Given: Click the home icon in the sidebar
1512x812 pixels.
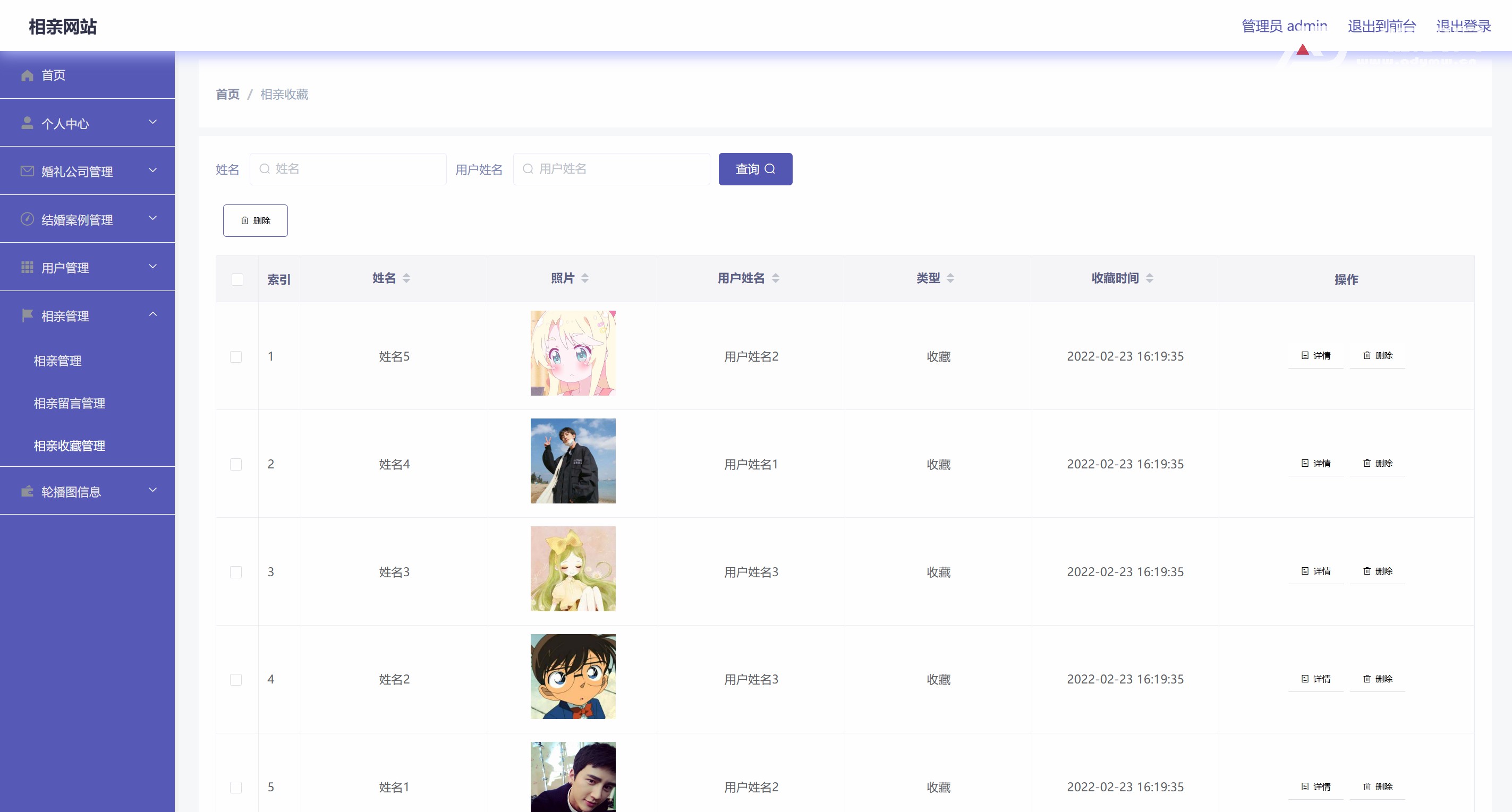Looking at the screenshot, I should (x=27, y=75).
